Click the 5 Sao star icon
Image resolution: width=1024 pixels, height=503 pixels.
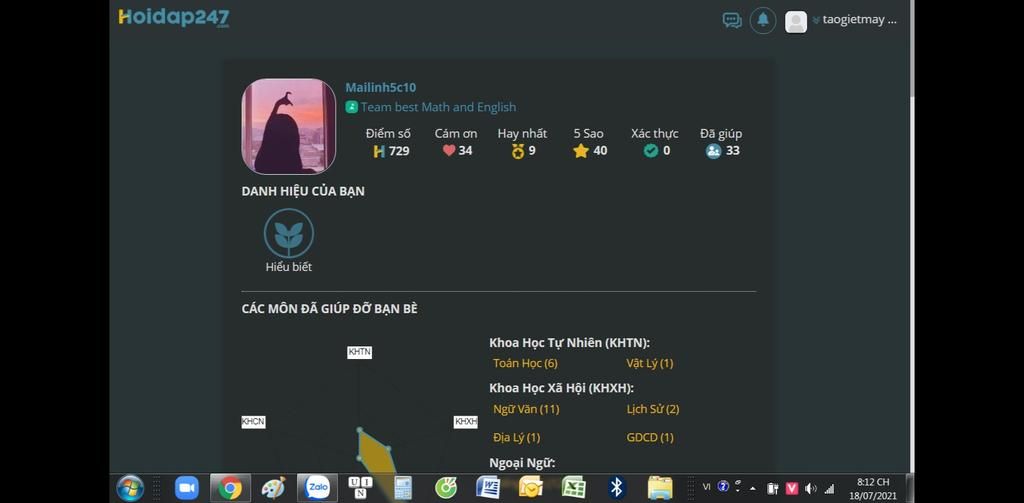[581, 151]
